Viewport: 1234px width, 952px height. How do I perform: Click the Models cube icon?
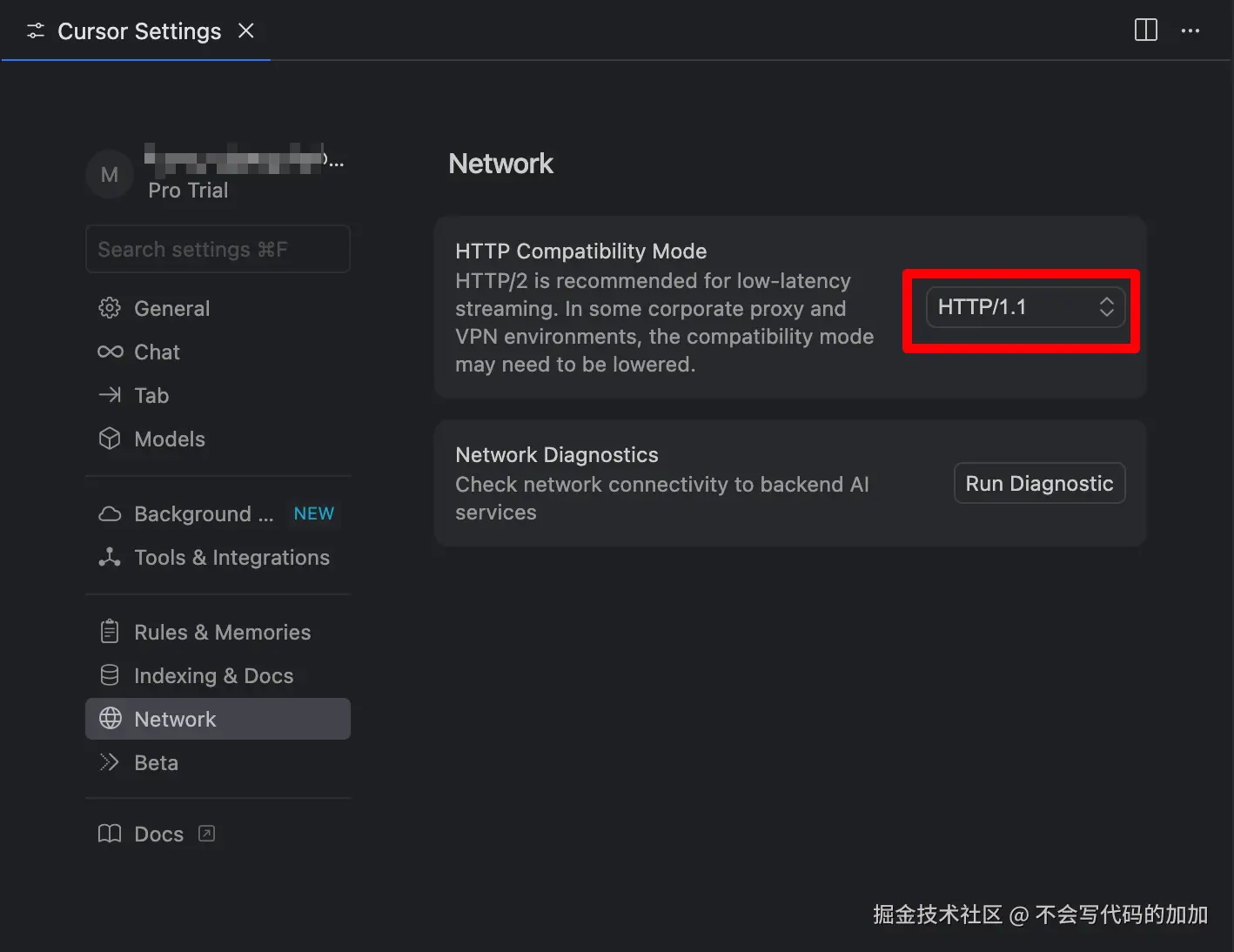[x=110, y=439]
